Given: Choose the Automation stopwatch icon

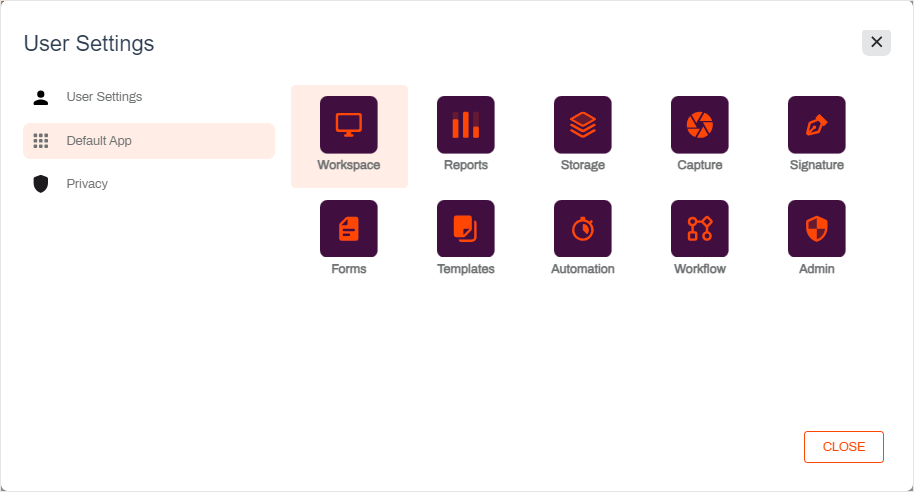Looking at the screenshot, I should tap(583, 229).
